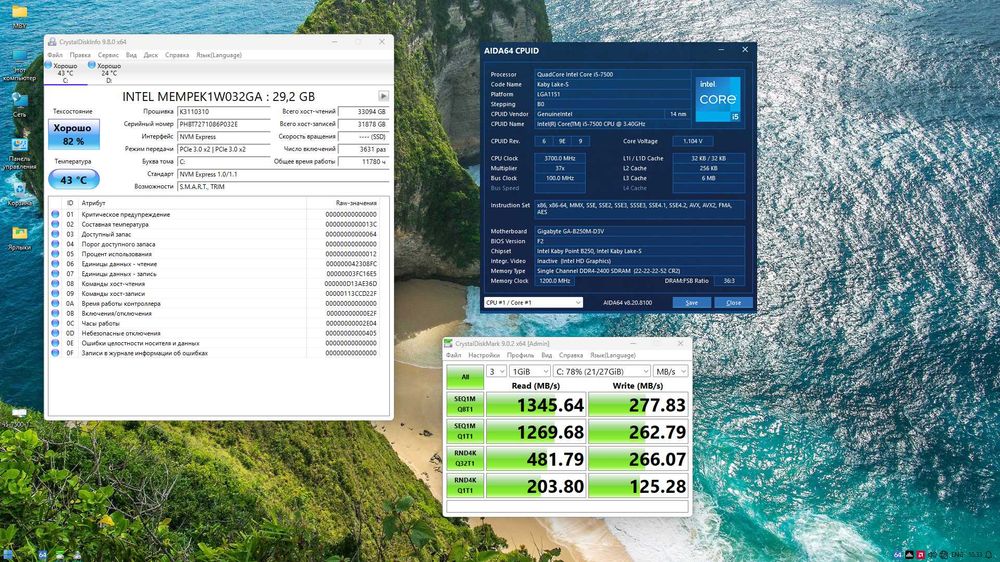Click the 43 °C temperature button
The width and height of the screenshot is (1000, 562).
(73, 180)
